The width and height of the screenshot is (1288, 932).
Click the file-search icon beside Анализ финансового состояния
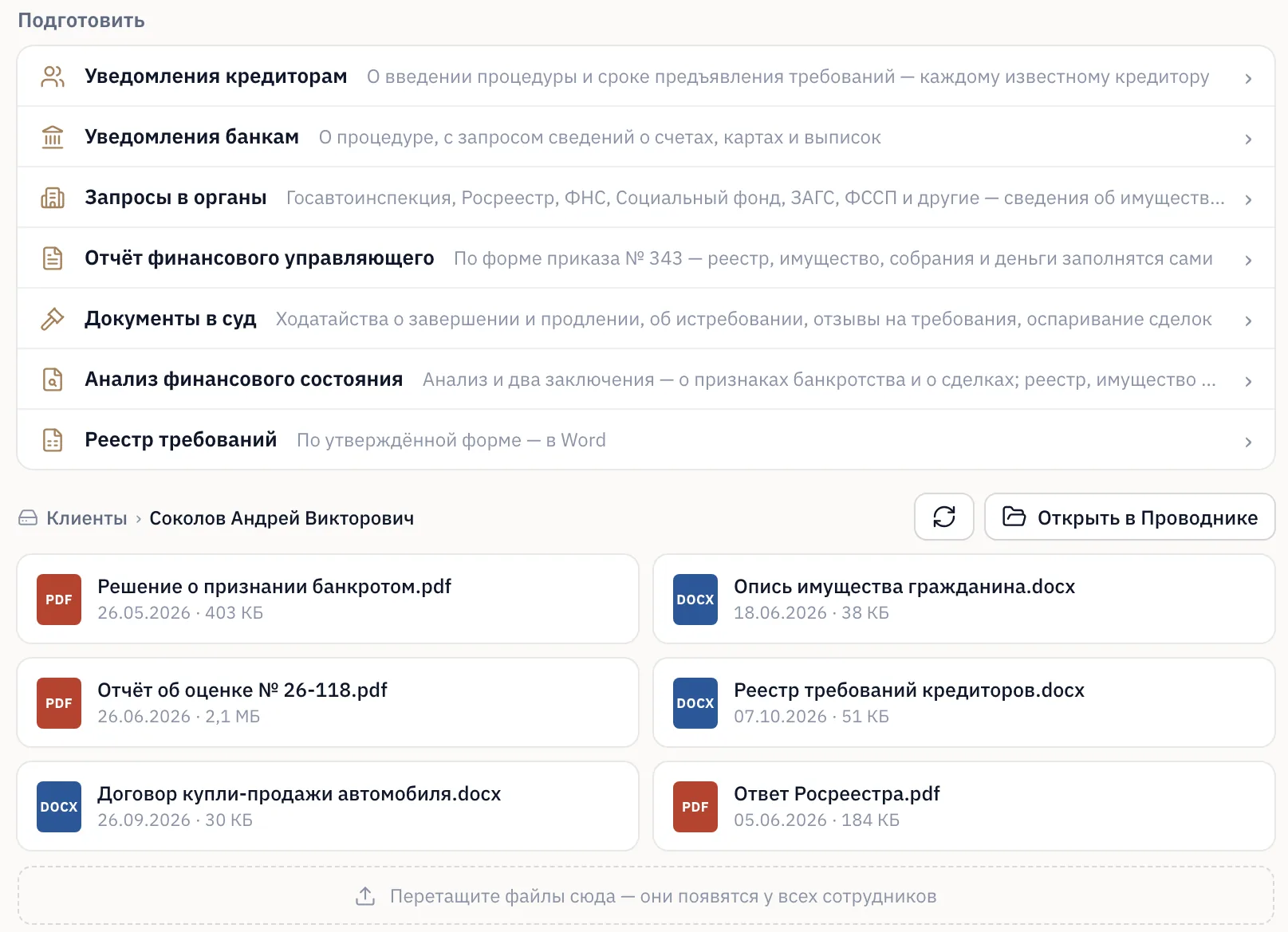(53, 379)
